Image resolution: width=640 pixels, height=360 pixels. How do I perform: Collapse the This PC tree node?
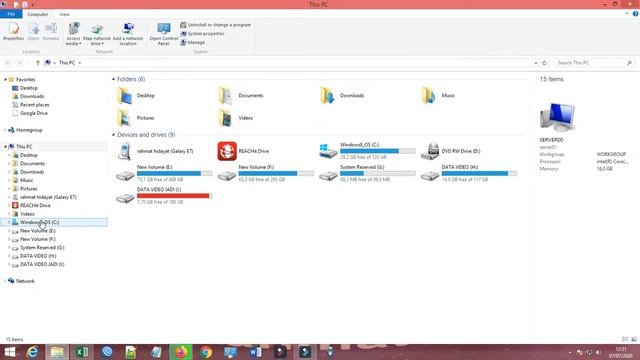5,147
